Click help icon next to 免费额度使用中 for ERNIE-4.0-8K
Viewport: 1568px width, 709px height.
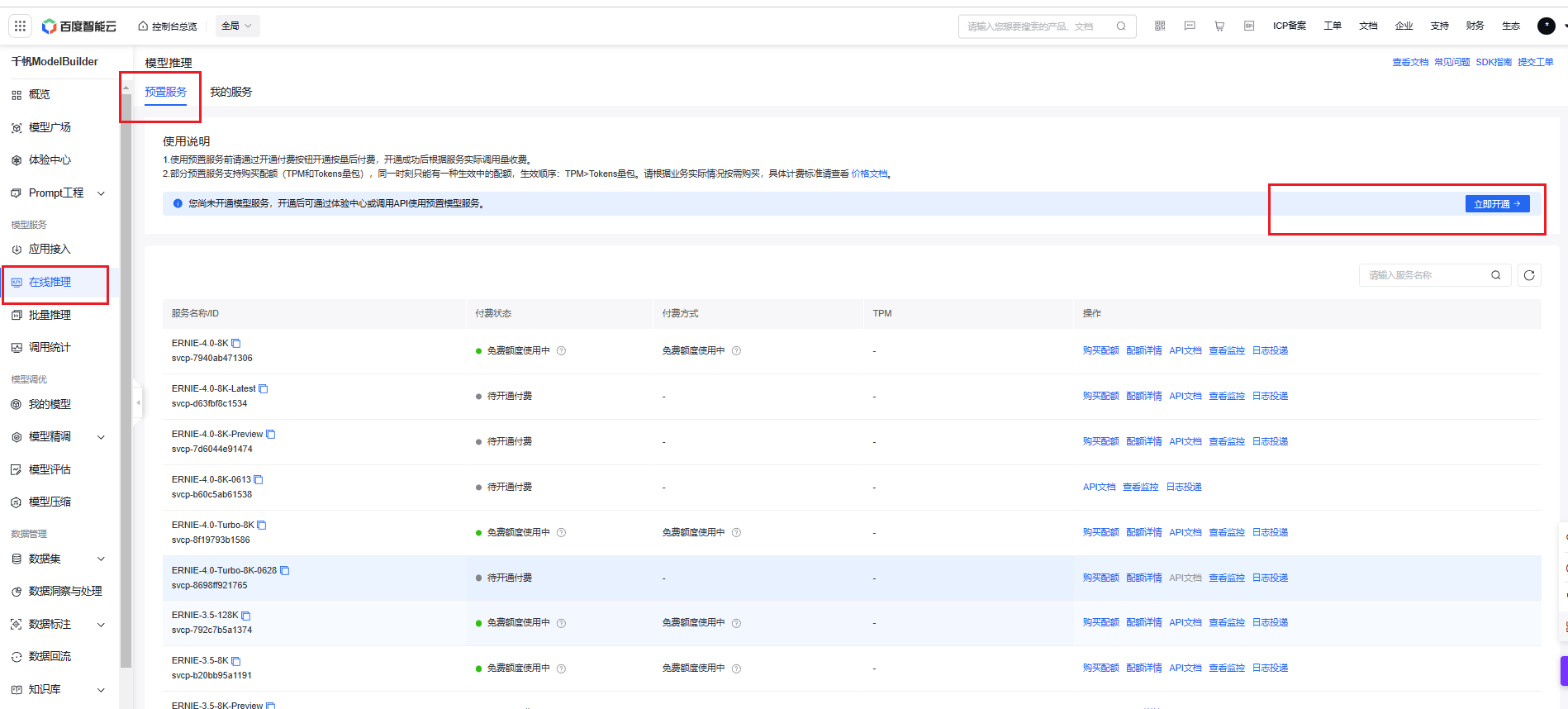click(x=562, y=351)
